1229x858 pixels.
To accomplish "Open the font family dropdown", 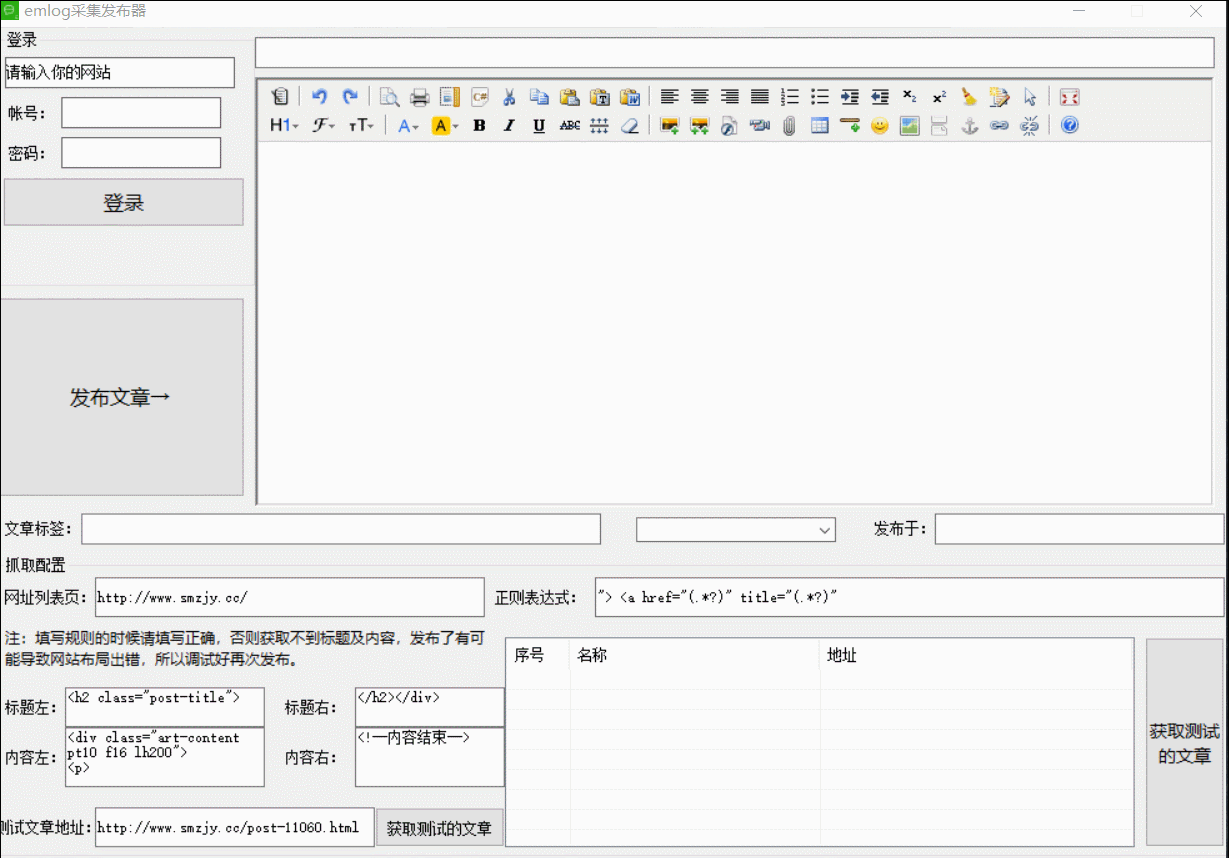I will (x=324, y=126).
